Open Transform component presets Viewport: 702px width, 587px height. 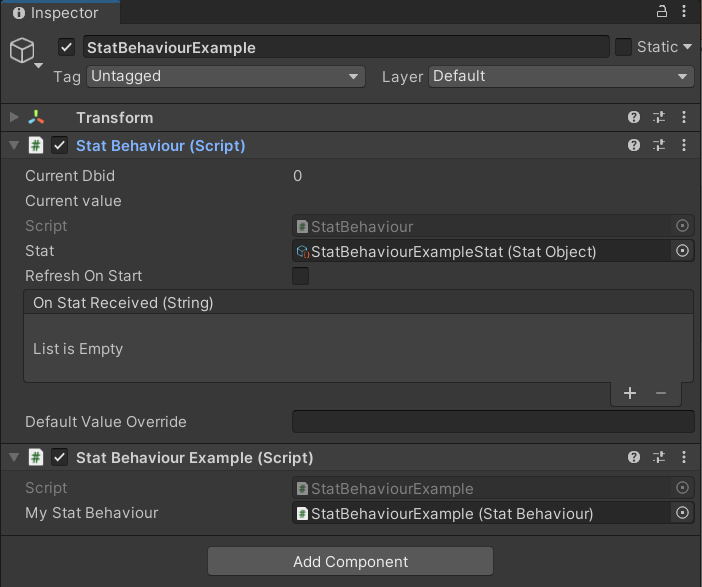click(659, 117)
